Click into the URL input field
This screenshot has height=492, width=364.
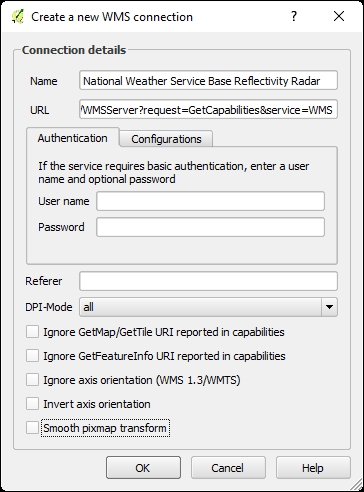click(x=208, y=109)
